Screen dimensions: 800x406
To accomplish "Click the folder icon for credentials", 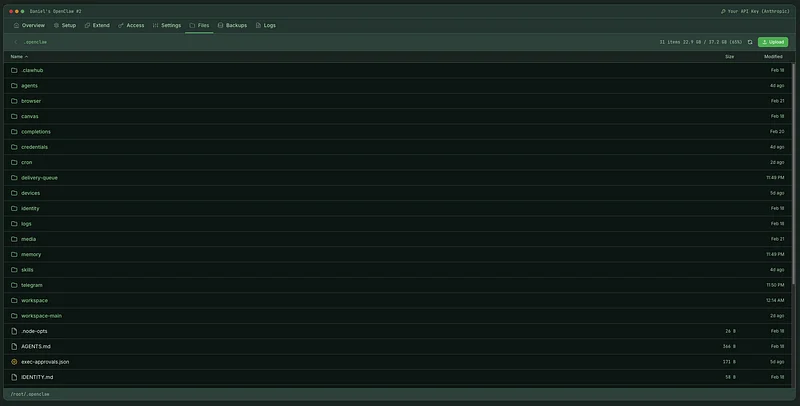I will [x=14, y=147].
